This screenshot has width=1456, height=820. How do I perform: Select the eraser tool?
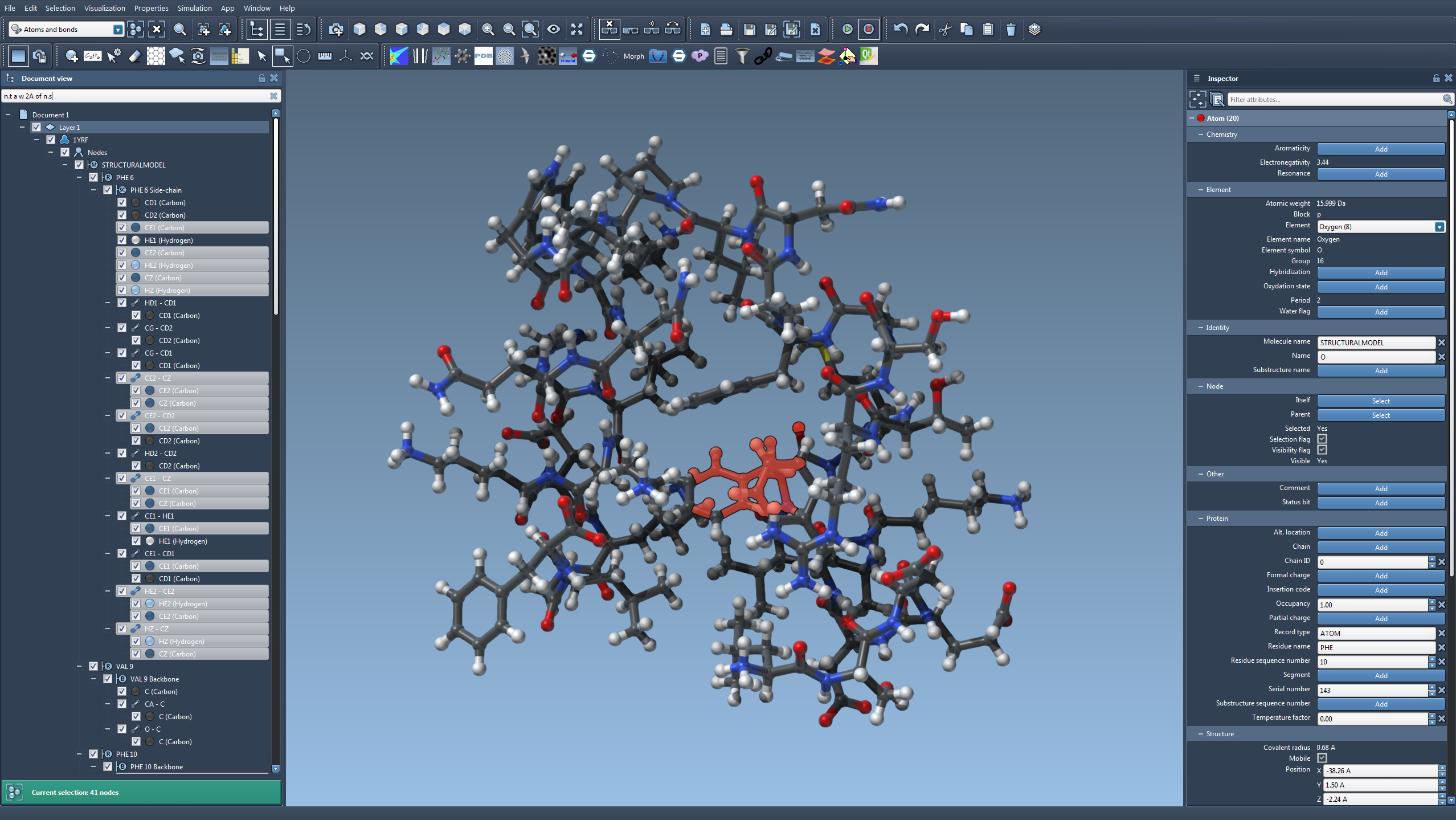pos(134,56)
